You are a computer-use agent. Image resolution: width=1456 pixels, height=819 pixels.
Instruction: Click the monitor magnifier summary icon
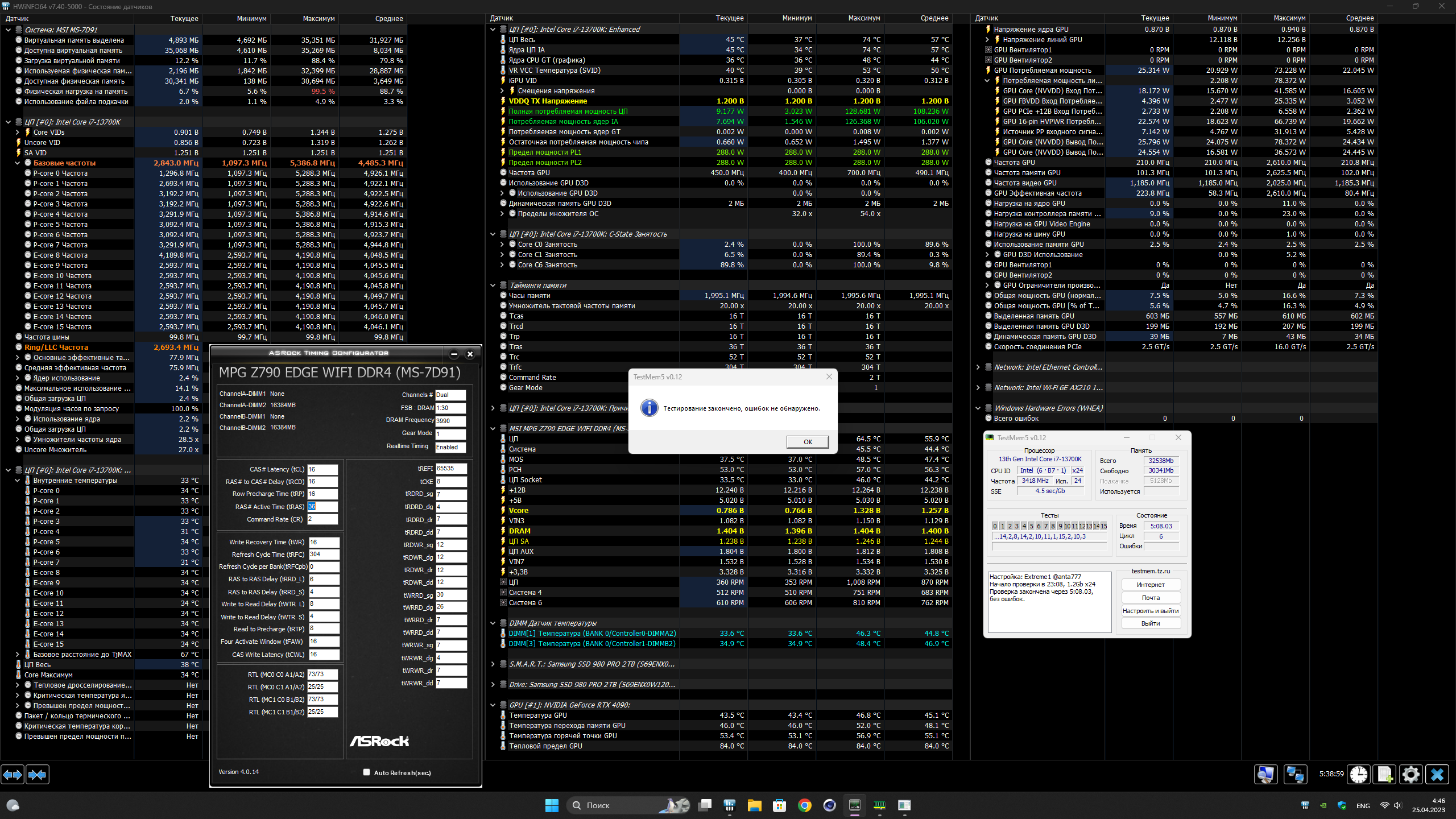[x=1266, y=774]
